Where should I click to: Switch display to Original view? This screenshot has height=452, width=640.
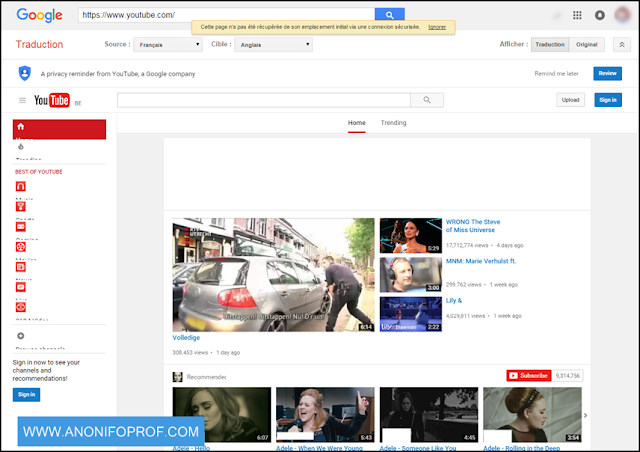pos(587,45)
